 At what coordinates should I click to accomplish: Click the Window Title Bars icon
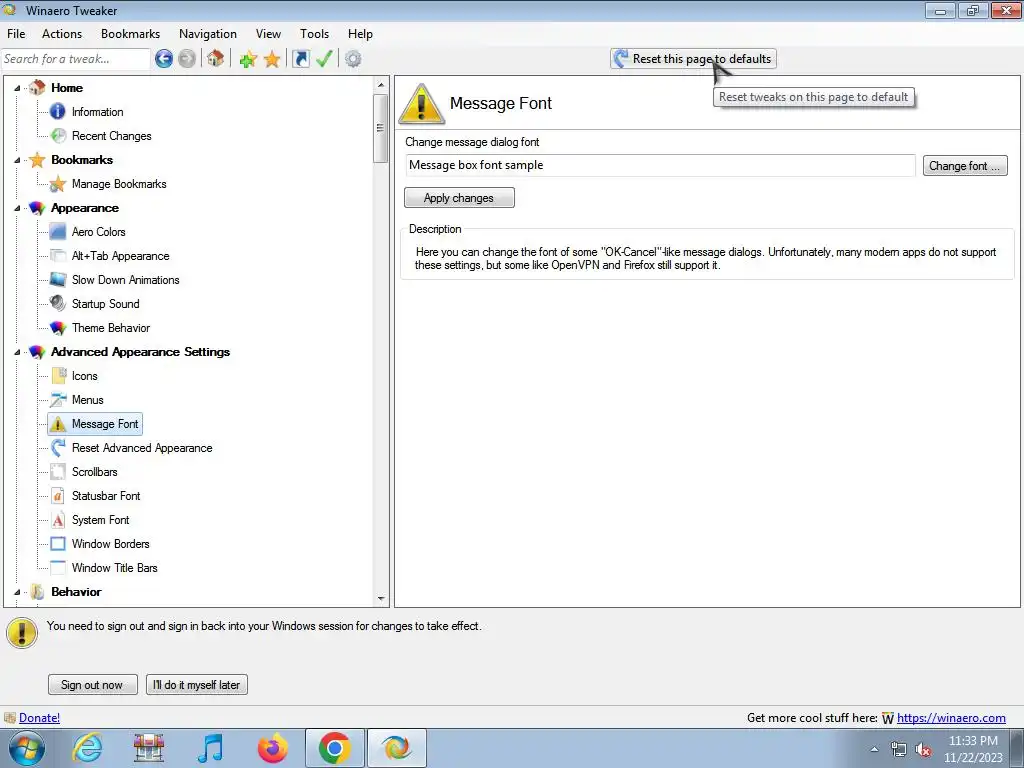click(58, 568)
